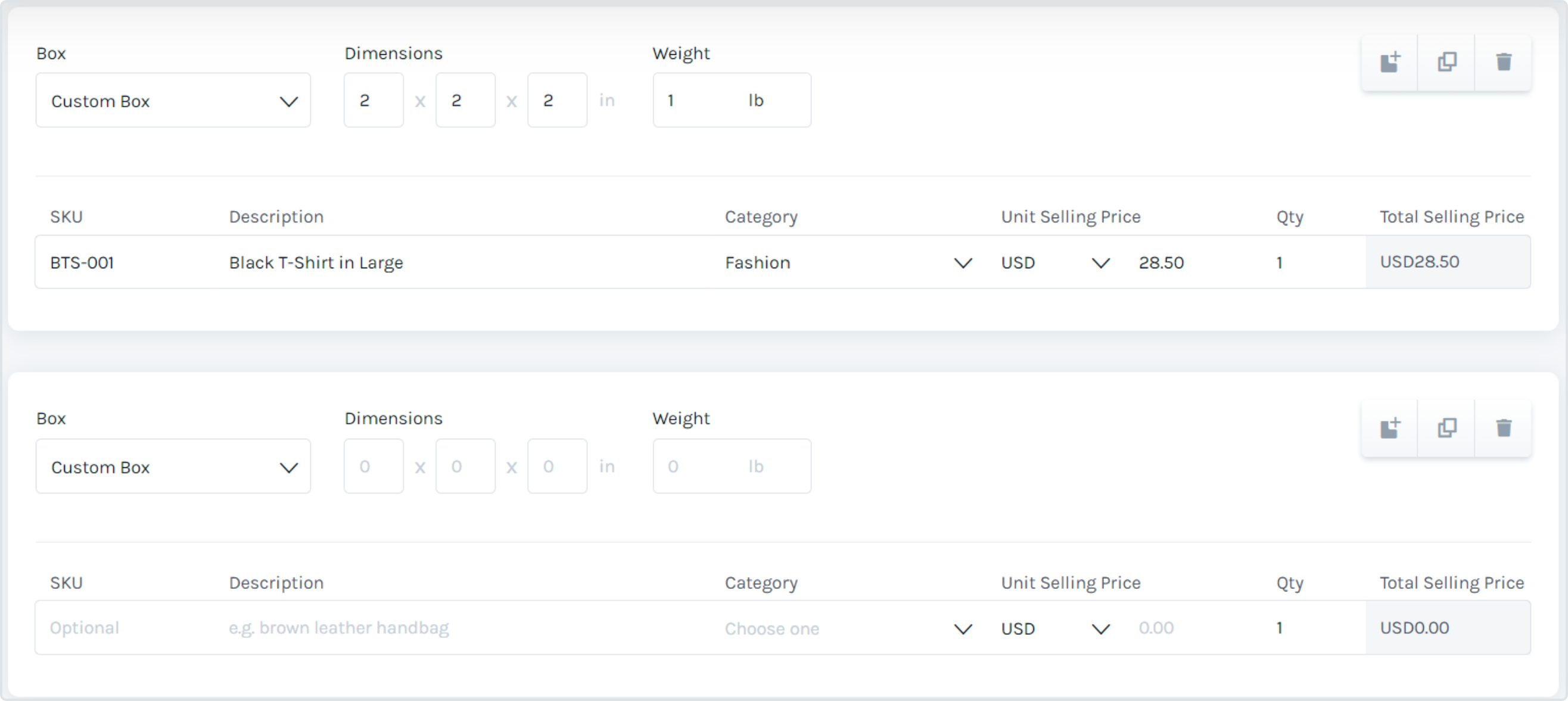This screenshot has height=701, width=1568.
Task: Click add item icon in first box
Action: pyautogui.click(x=1390, y=62)
